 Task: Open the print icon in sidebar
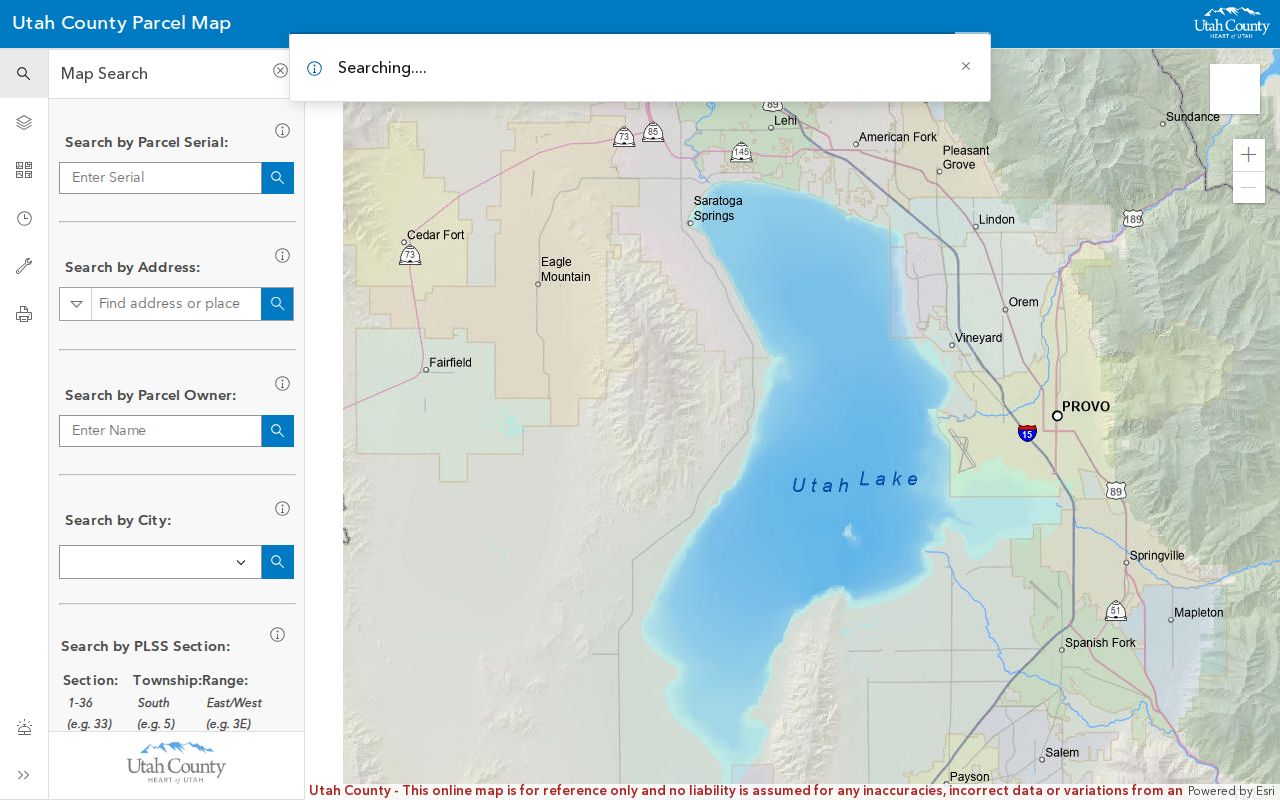24,314
